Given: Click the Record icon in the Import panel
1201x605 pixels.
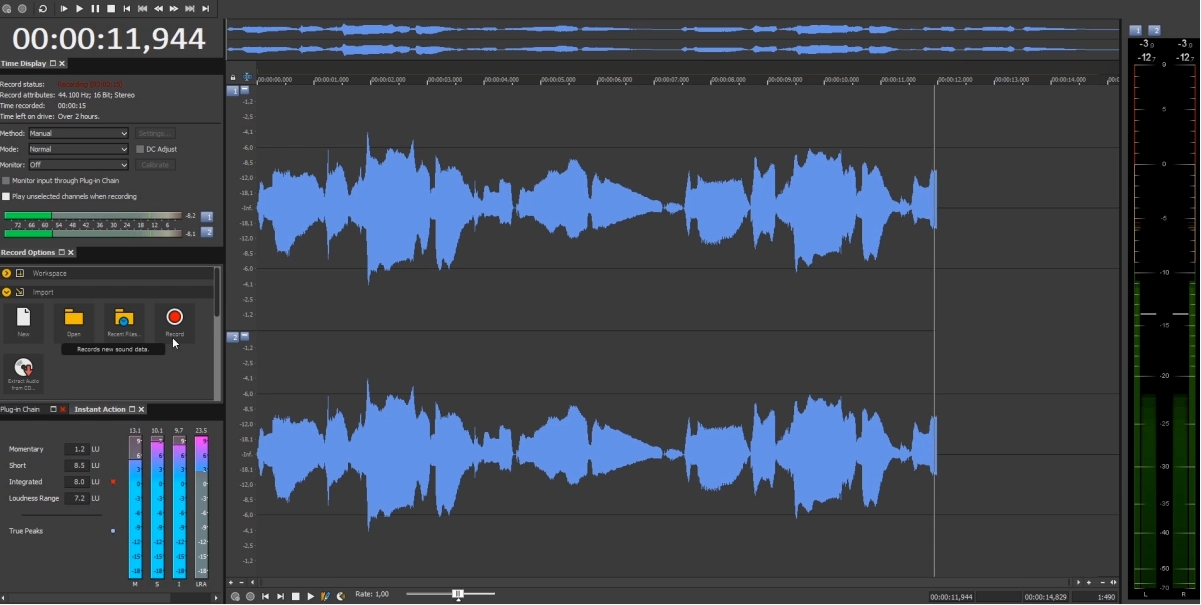Looking at the screenshot, I should (x=174, y=318).
